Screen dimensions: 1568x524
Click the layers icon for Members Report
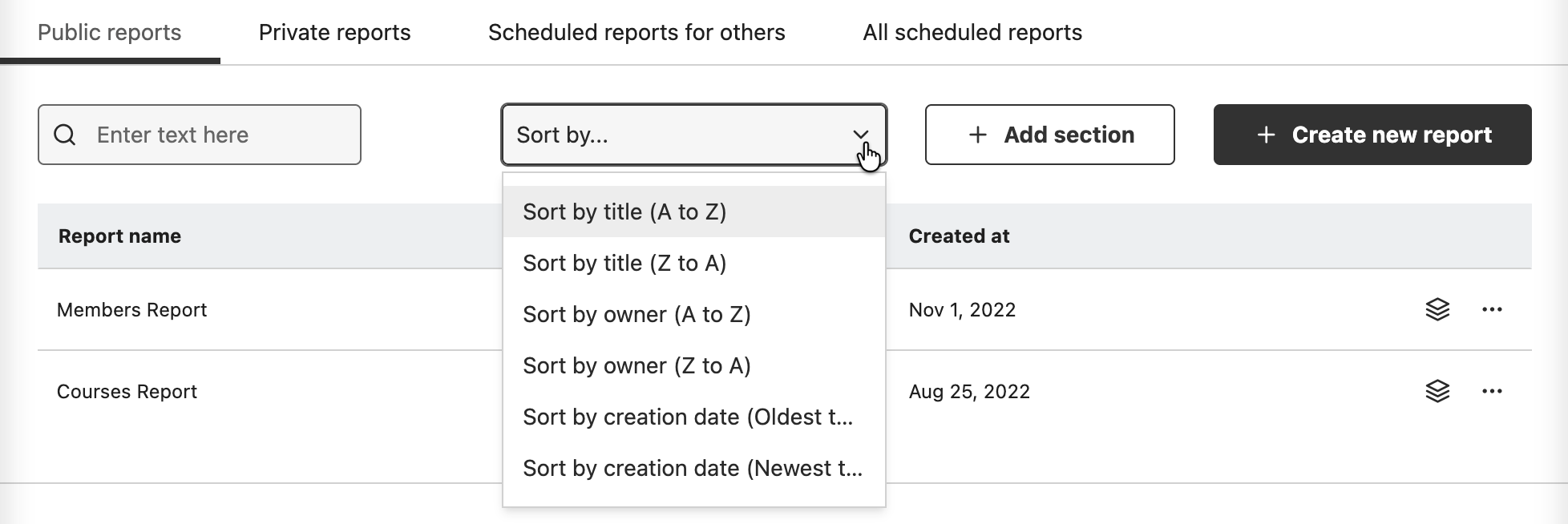(x=1437, y=309)
